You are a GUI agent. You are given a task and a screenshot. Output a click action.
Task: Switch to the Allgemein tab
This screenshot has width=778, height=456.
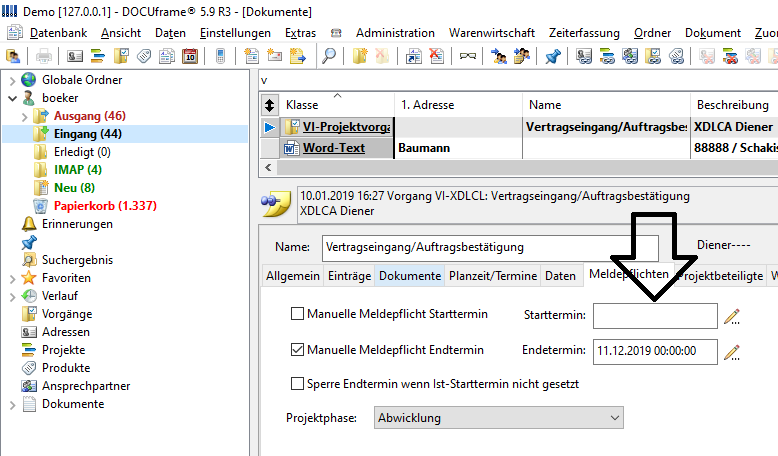pyautogui.click(x=293, y=276)
